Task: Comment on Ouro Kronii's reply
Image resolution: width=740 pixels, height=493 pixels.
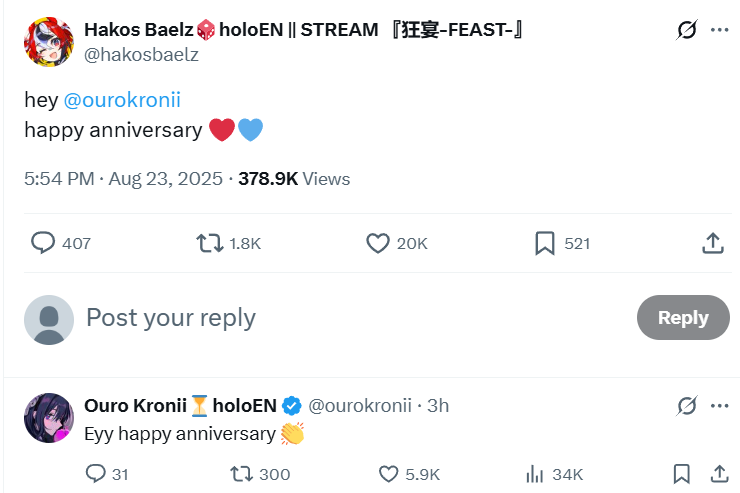Action: 96,474
